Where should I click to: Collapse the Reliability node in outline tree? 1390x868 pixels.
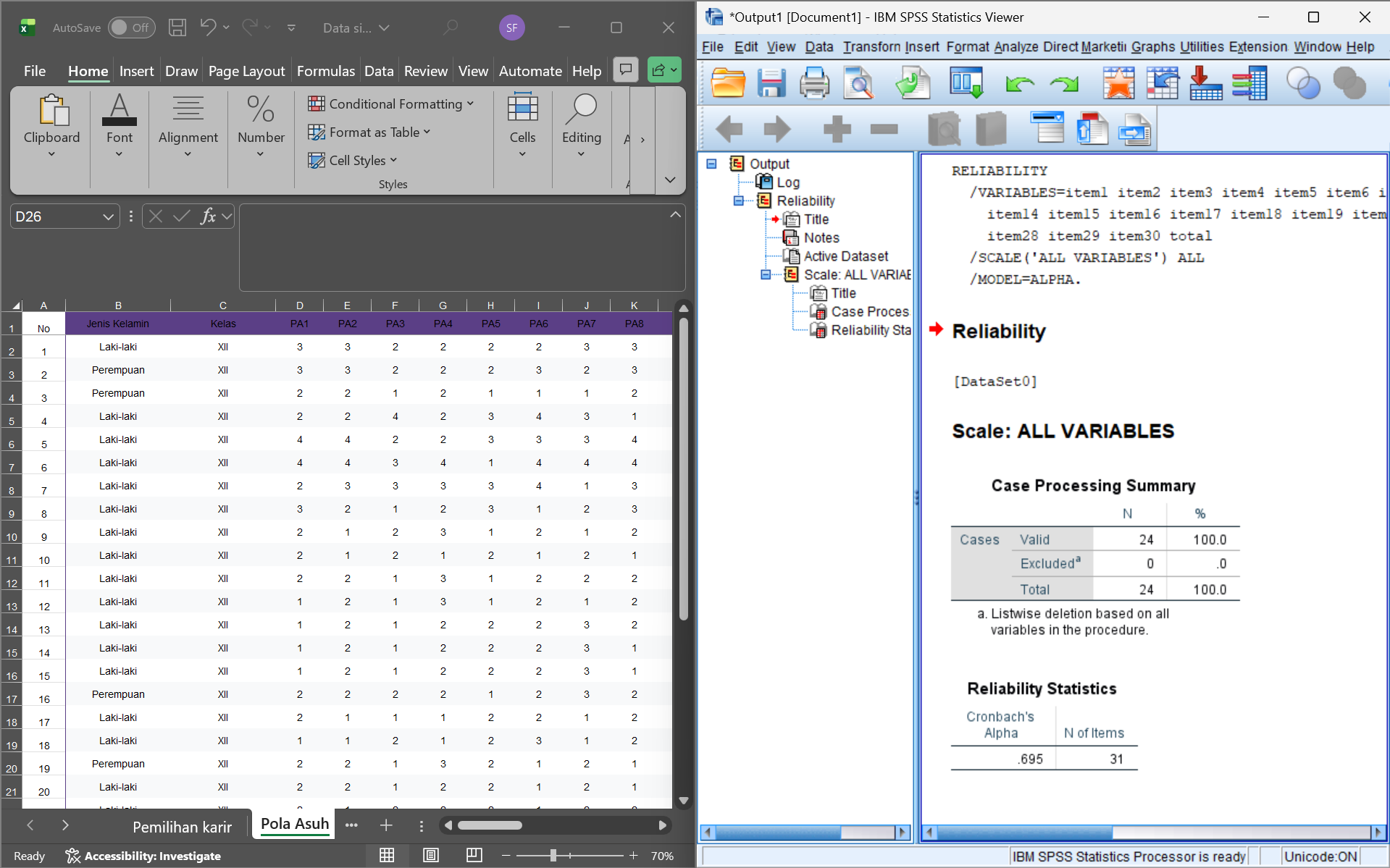[738, 201]
